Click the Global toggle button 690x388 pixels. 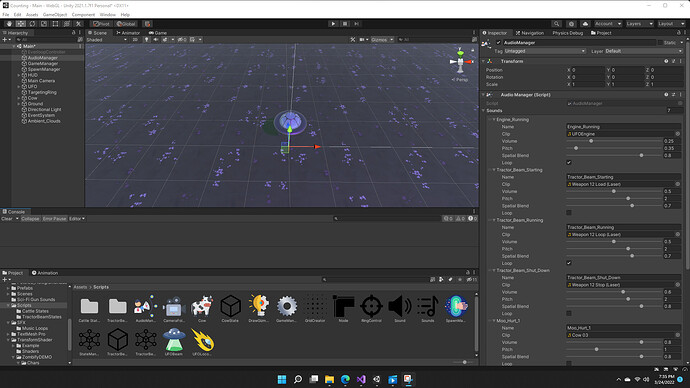(x=126, y=24)
